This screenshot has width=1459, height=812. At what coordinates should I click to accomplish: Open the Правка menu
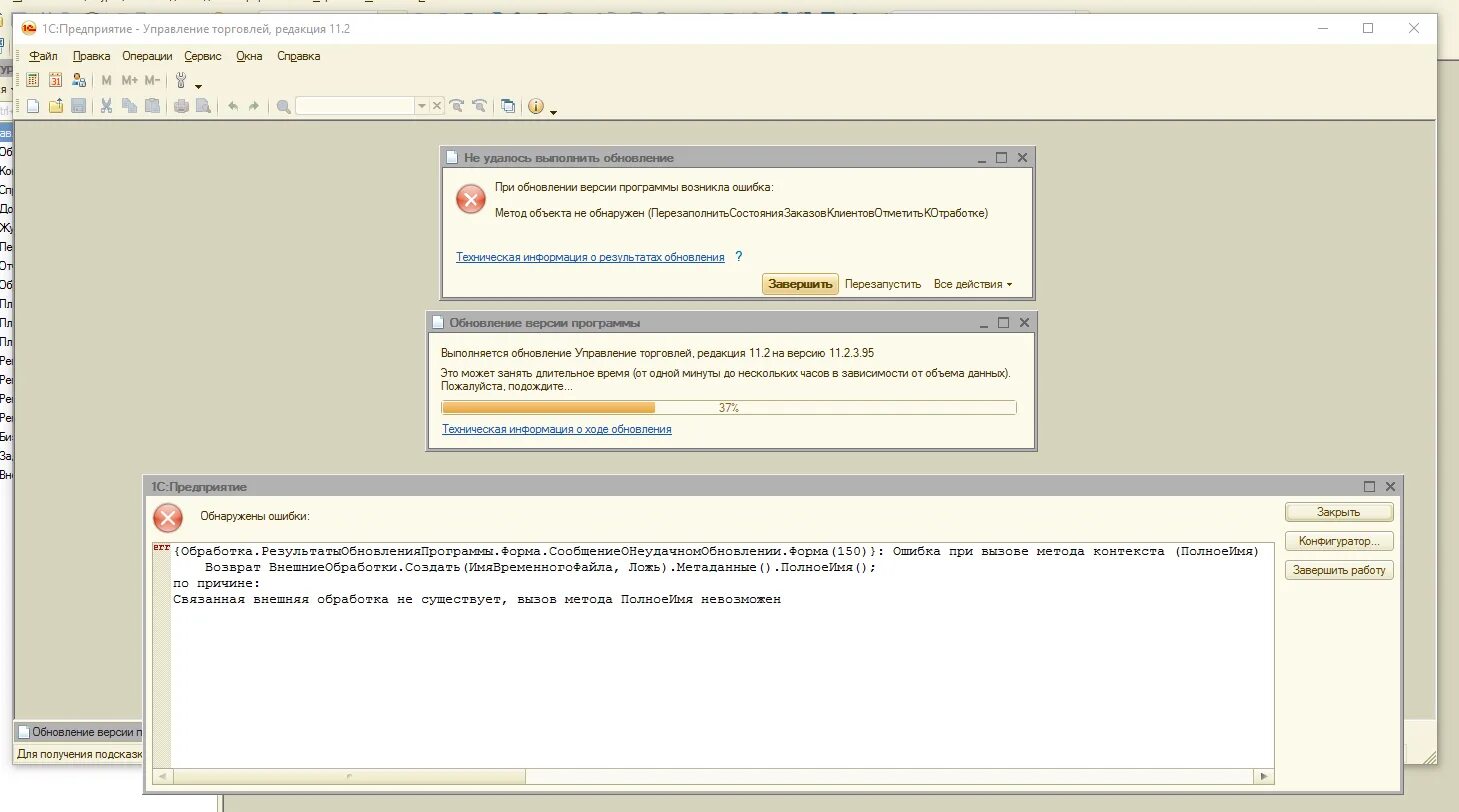point(91,56)
